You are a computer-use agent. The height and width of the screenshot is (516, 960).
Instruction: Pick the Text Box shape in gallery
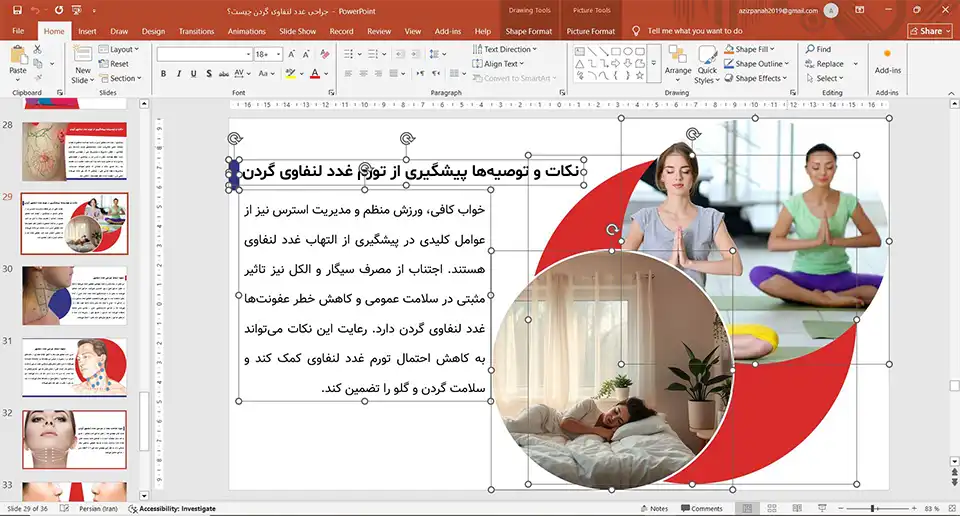point(579,51)
